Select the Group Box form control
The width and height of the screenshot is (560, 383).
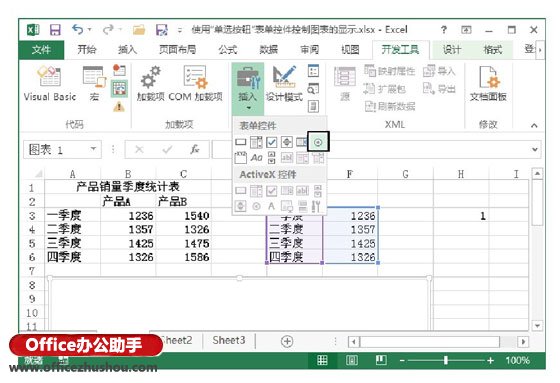pyautogui.click(x=241, y=158)
